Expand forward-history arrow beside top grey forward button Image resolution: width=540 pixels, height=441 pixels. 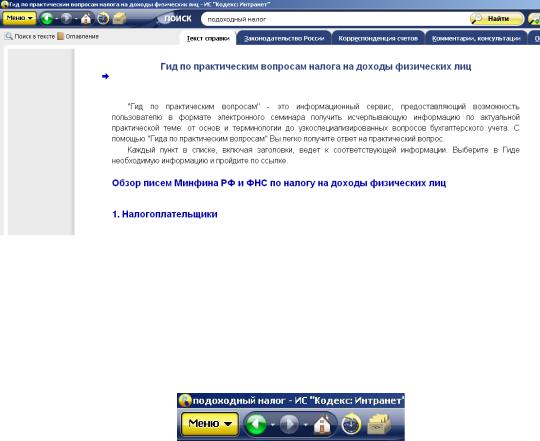point(75,19)
